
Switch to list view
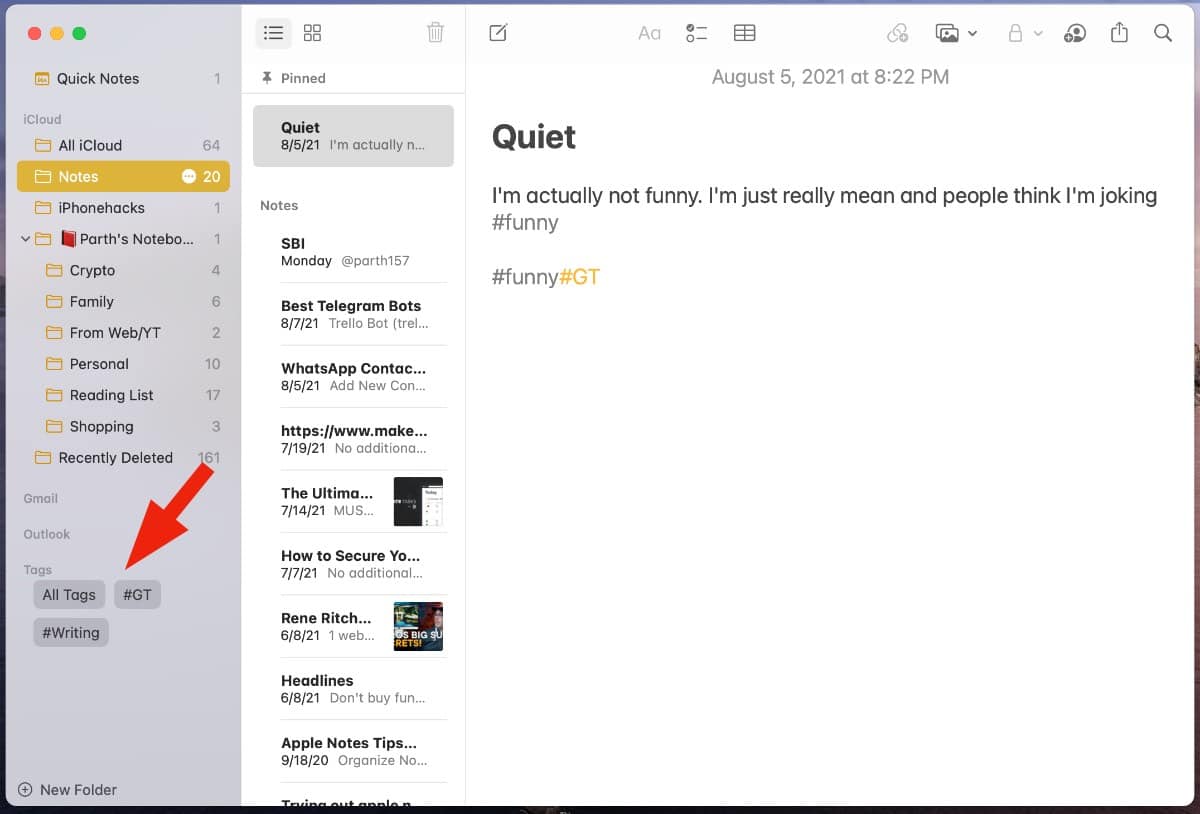click(273, 33)
